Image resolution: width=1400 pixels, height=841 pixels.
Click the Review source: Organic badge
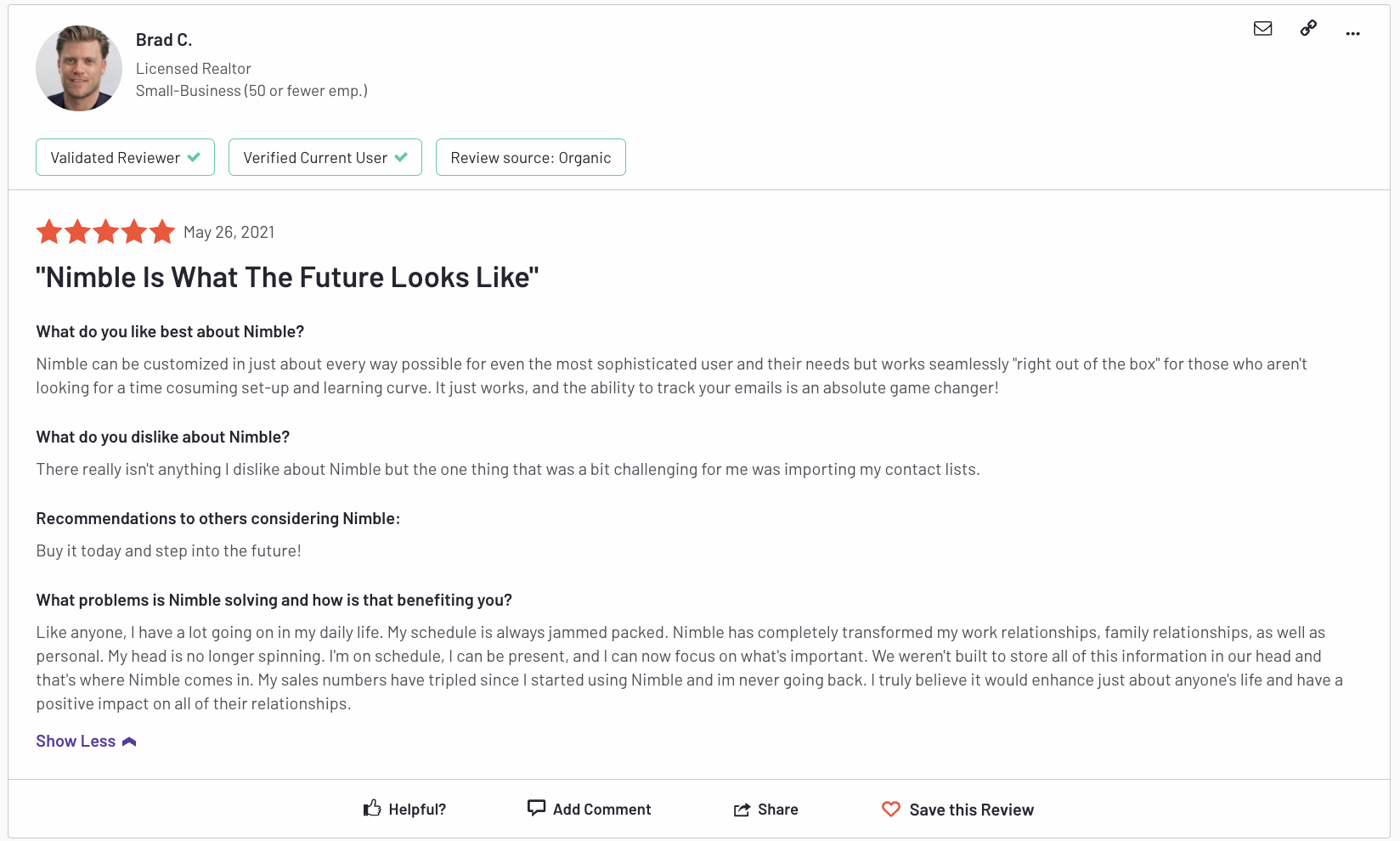531,158
